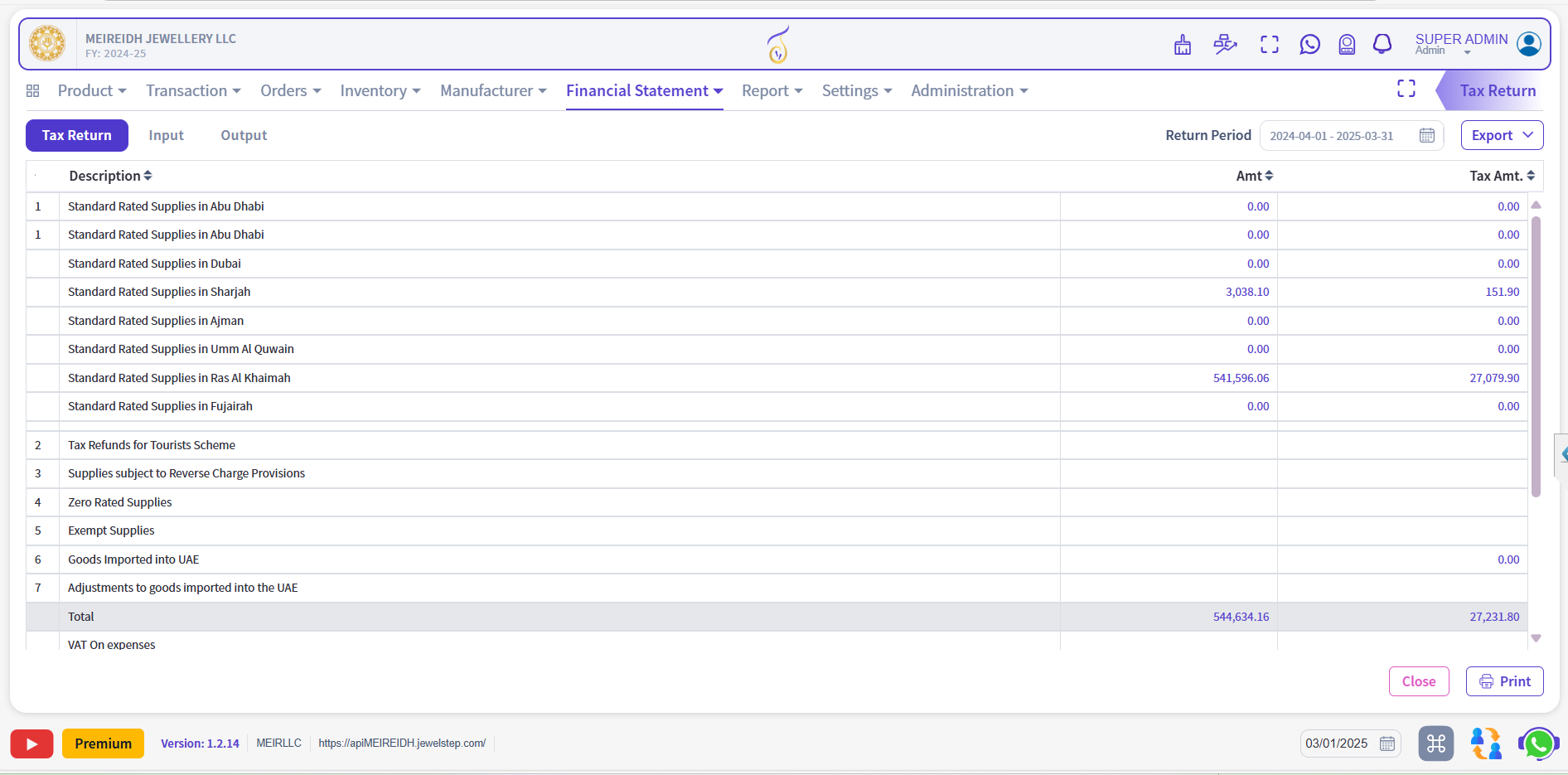
Task: Click the Return Period date range field
Action: 1352,135
